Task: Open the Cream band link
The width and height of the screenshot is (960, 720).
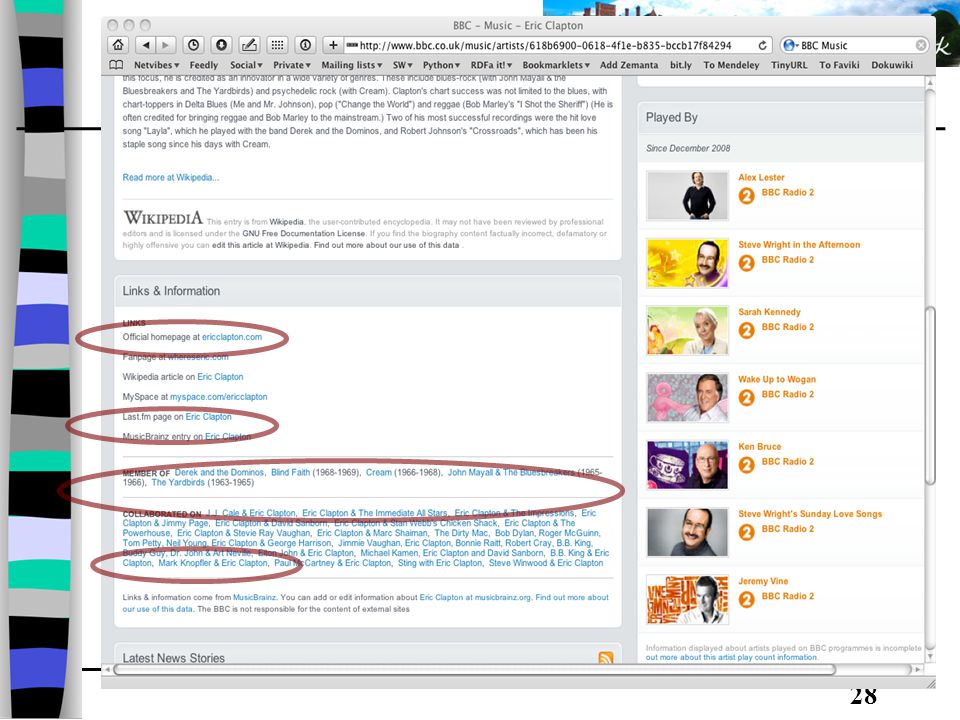Action: click(378, 473)
